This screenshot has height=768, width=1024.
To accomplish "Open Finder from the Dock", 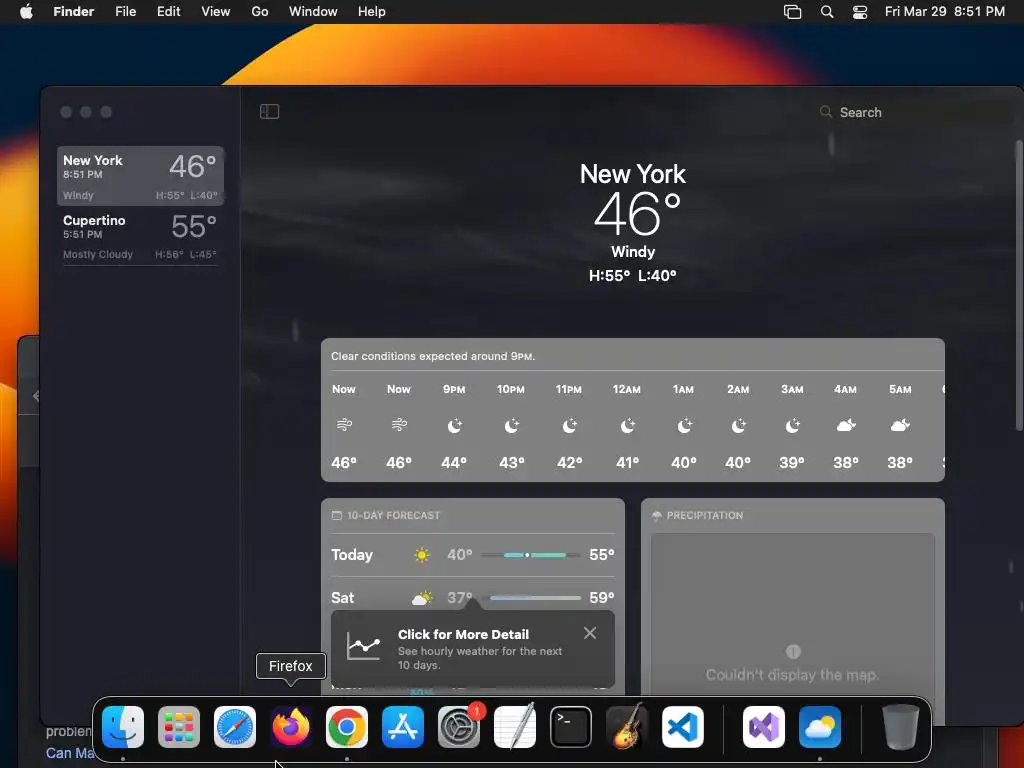I will pyautogui.click(x=123, y=727).
